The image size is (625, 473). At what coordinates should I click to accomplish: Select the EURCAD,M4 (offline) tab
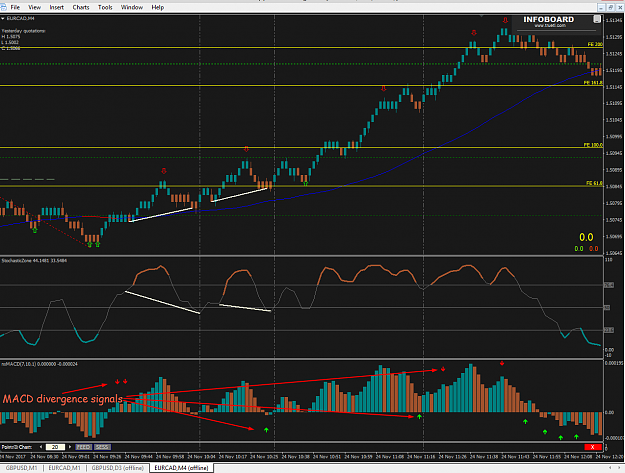(181, 468)
